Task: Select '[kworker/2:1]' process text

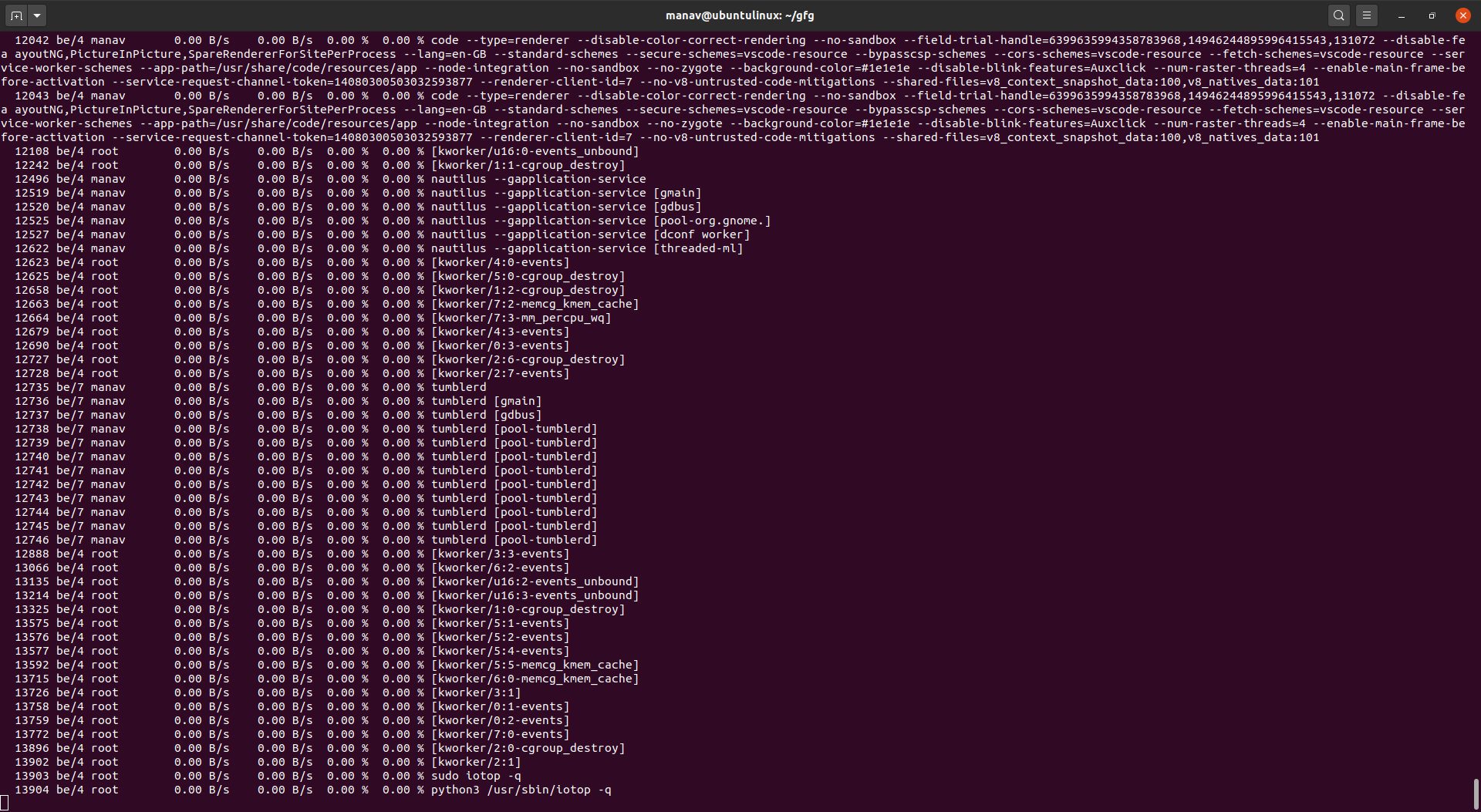Action: (476, 762)
